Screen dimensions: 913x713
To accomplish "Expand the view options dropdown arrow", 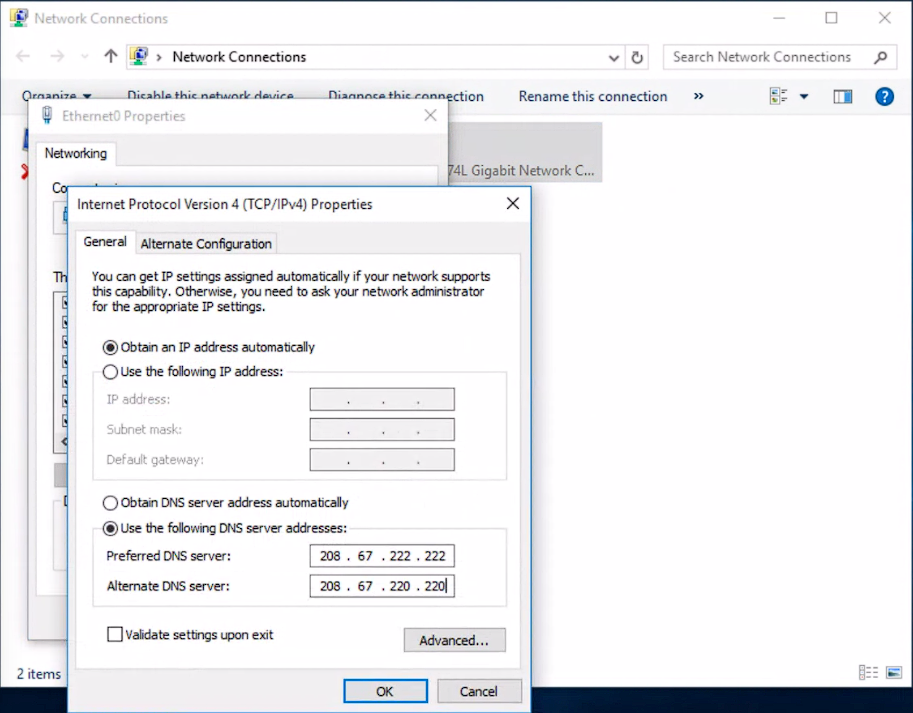I will tap(804, 96).
